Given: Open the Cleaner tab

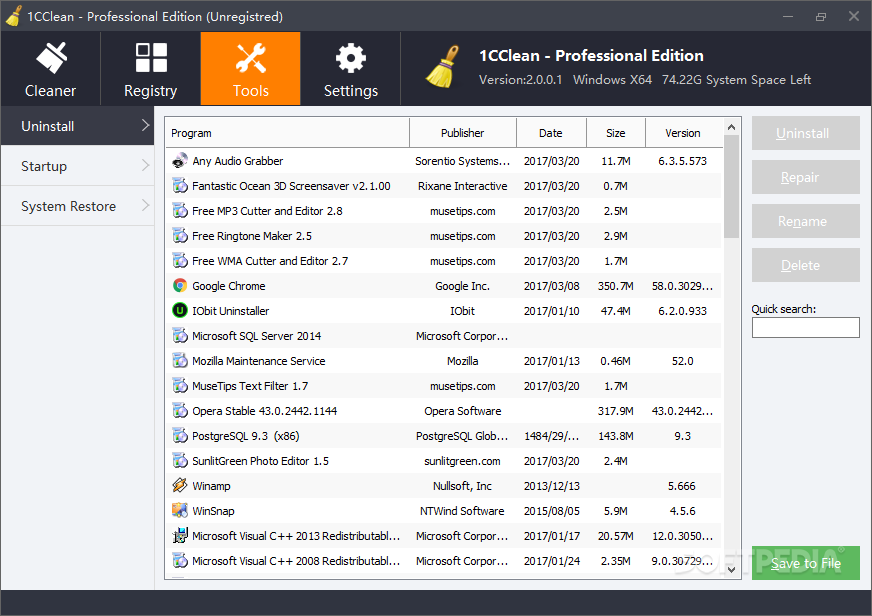Looking at the screenshot, I should tap(51, 68).
